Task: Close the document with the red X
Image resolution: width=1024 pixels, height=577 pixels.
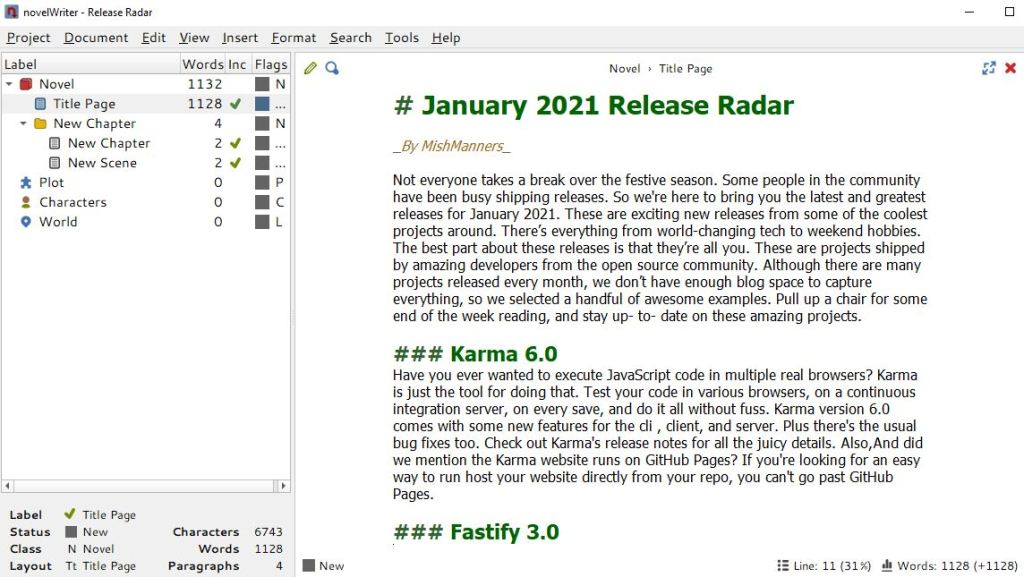Action: tap(1010, 69)
